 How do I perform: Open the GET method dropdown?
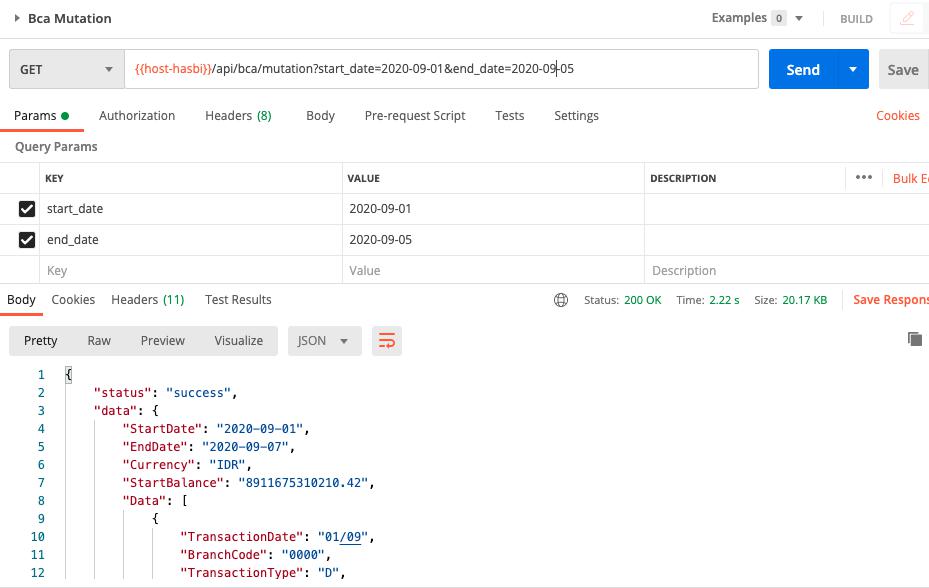(x=66, y=69)
